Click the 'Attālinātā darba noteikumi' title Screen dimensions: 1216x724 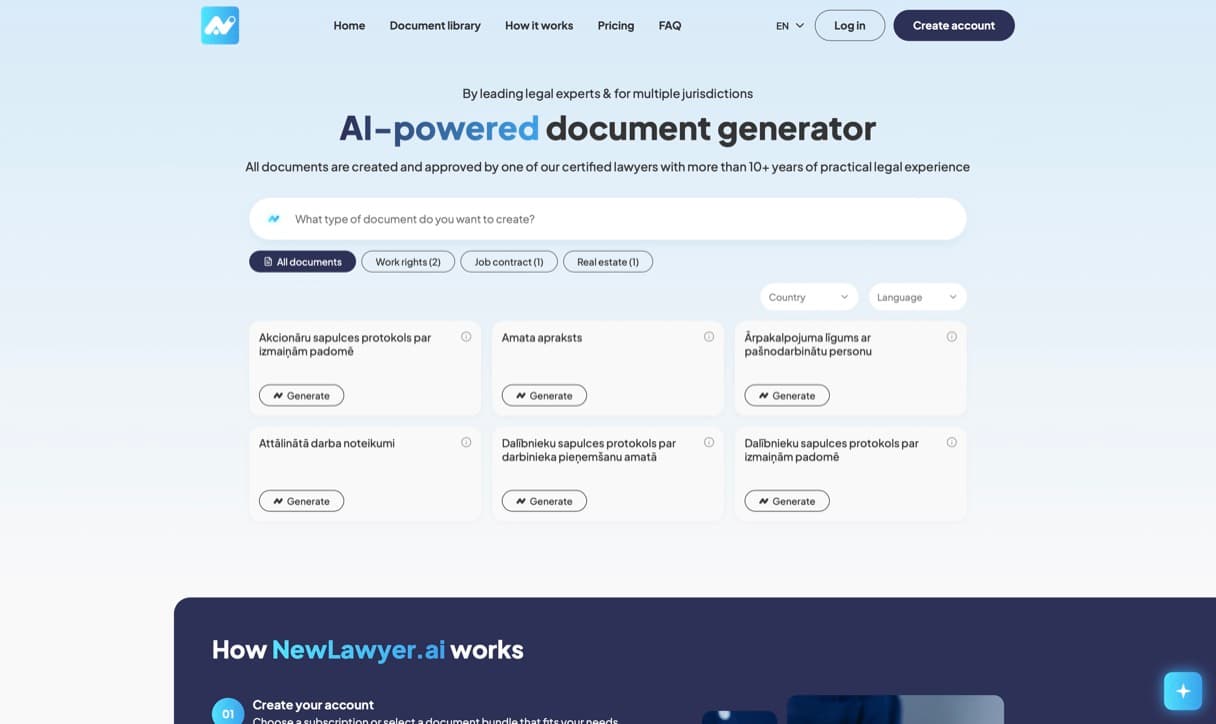point(327,443)
